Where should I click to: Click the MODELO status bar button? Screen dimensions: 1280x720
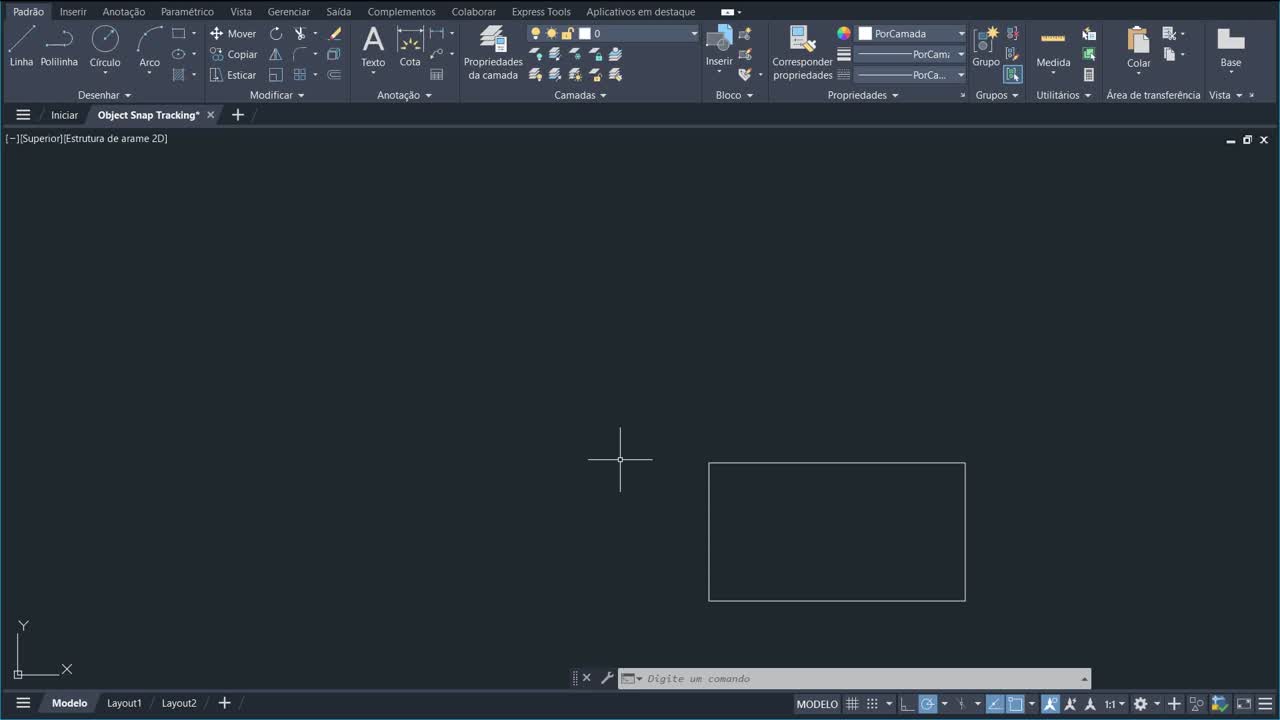[817, 704]
